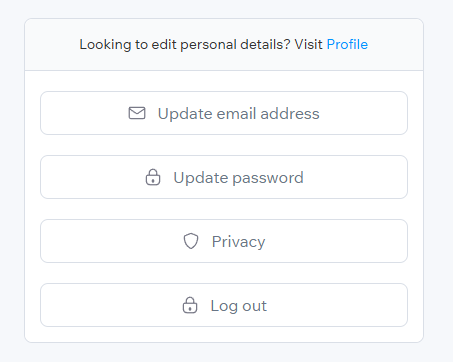Click the header banner above the buttons
The height and width of the screenshot is (362, 453).
point(224,44)
